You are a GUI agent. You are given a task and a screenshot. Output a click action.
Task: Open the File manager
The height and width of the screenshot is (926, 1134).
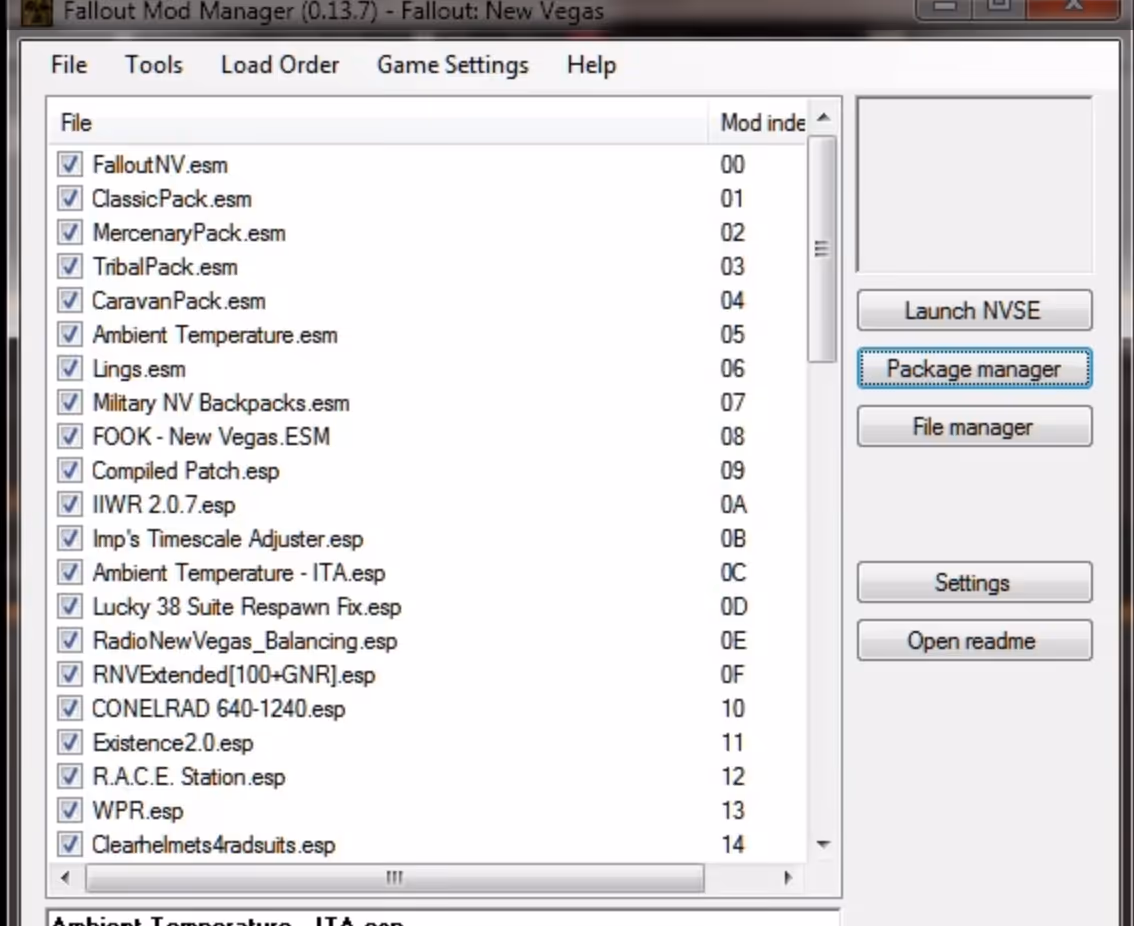[x=974, y=427]
